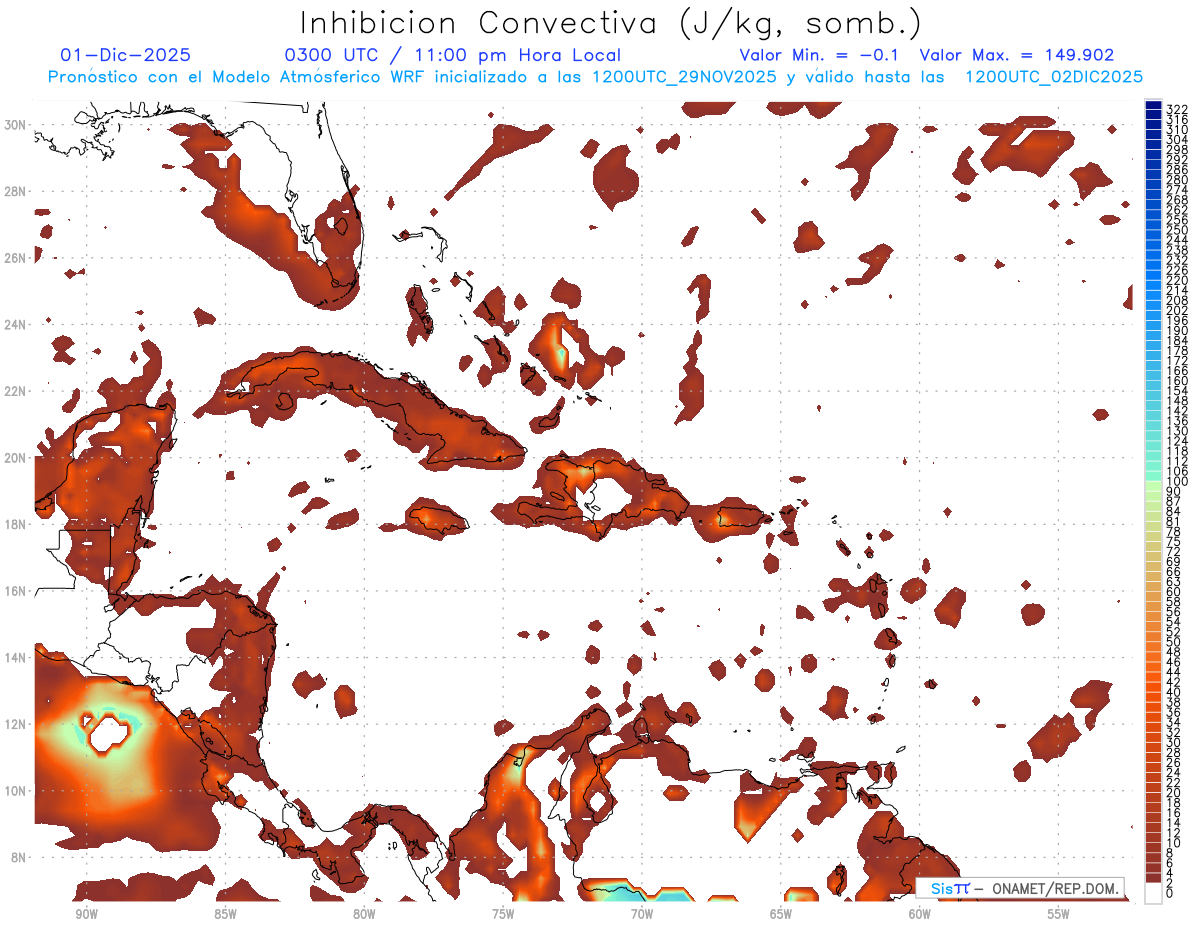Click the '1200UTC_02DIC2025' valid-until time

1054,77
